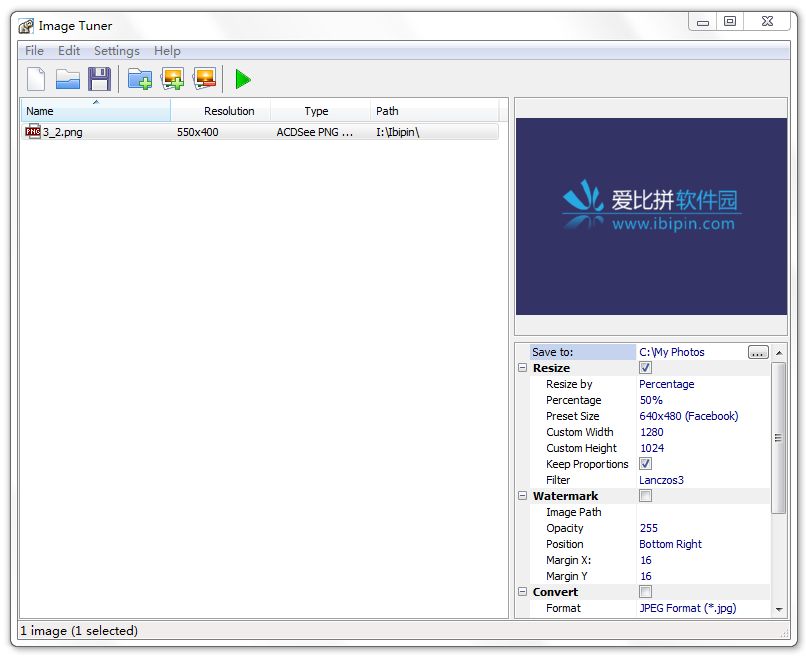Open Preset Size 640x480 (Facebook) option
This screenshot has height=658, width=806.
689,416
